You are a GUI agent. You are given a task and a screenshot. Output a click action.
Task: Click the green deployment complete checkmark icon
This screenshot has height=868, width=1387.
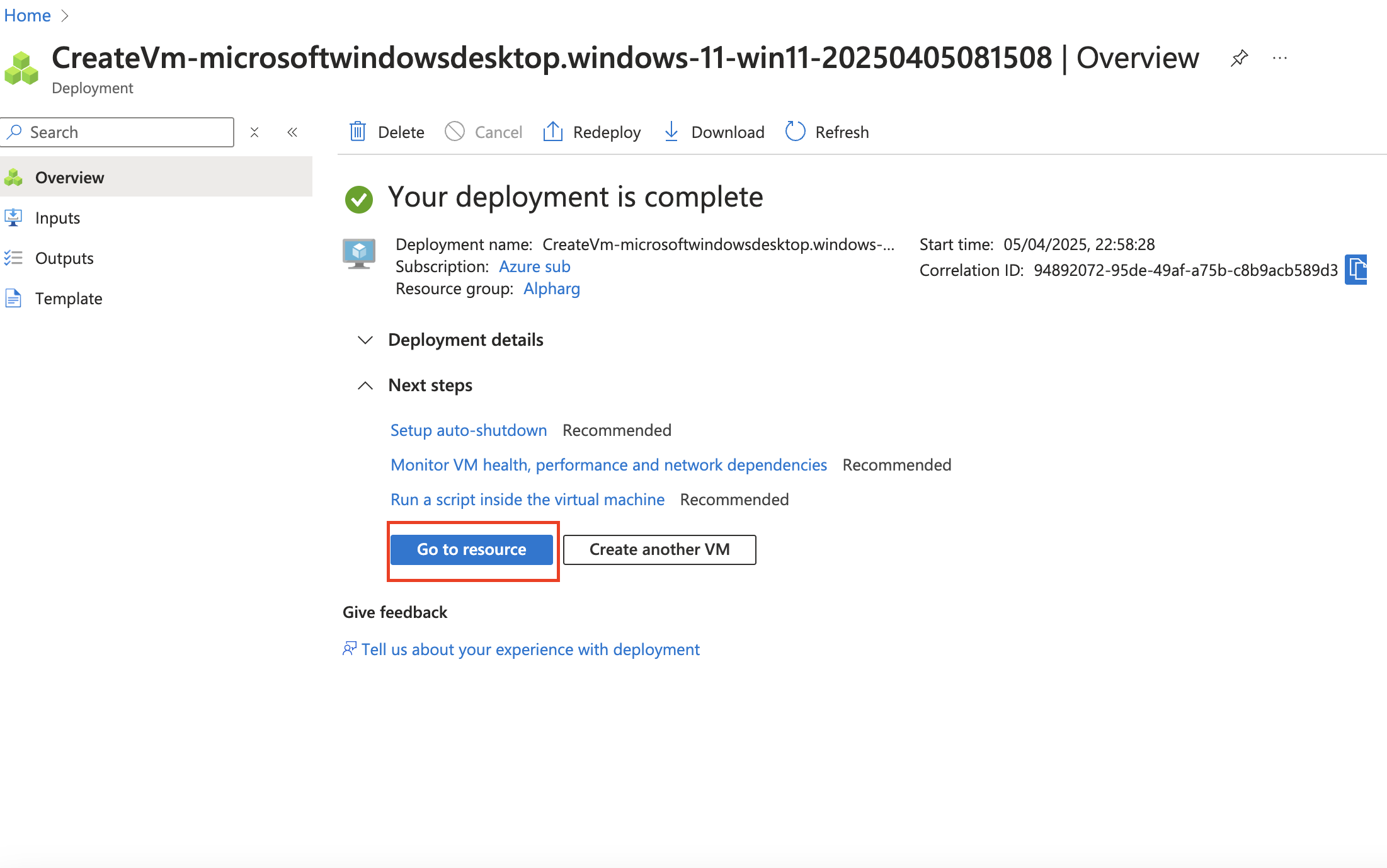359,199
